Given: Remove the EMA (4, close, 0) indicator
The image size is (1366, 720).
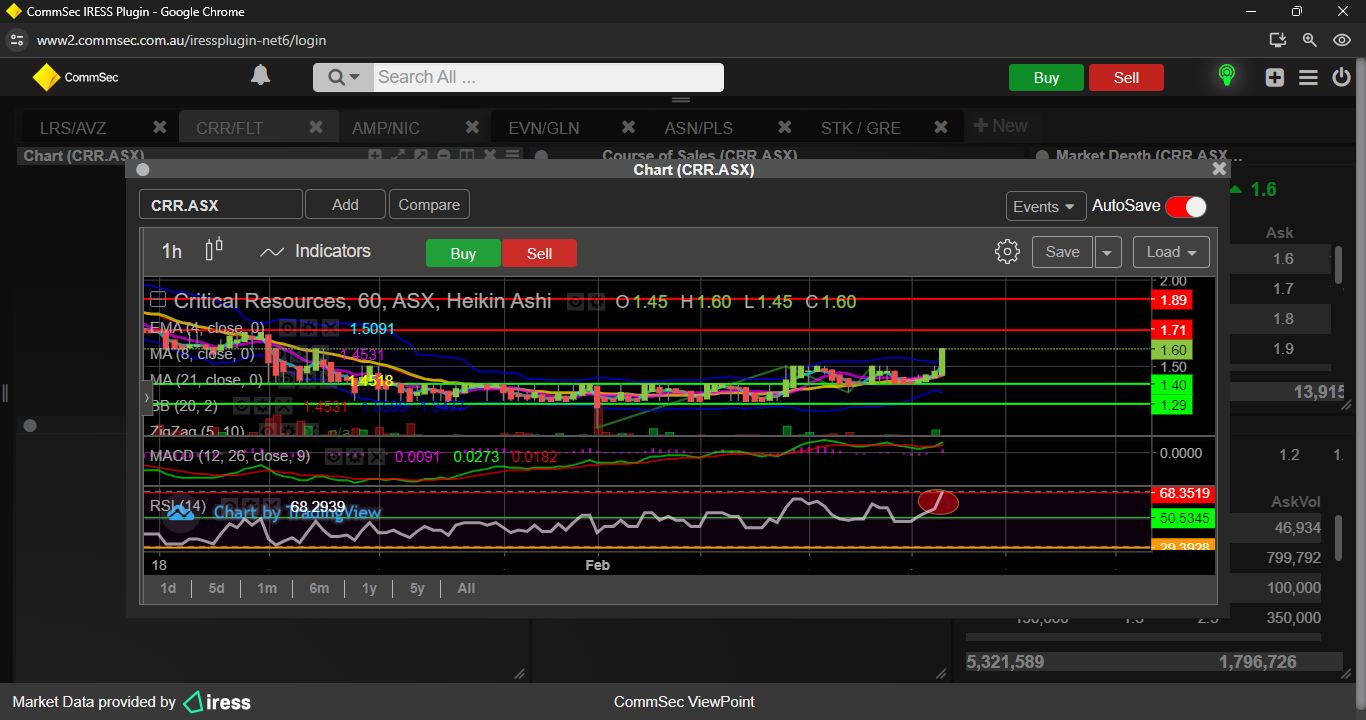Looking at the screenshot, I should tap(330, 328).
